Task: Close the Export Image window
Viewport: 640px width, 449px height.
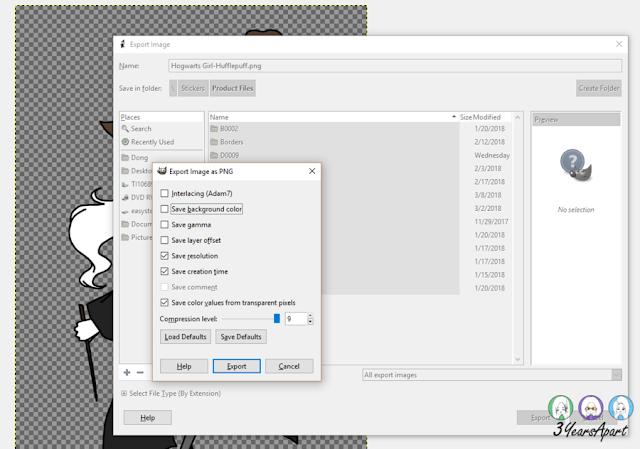Action: point(619,44)
